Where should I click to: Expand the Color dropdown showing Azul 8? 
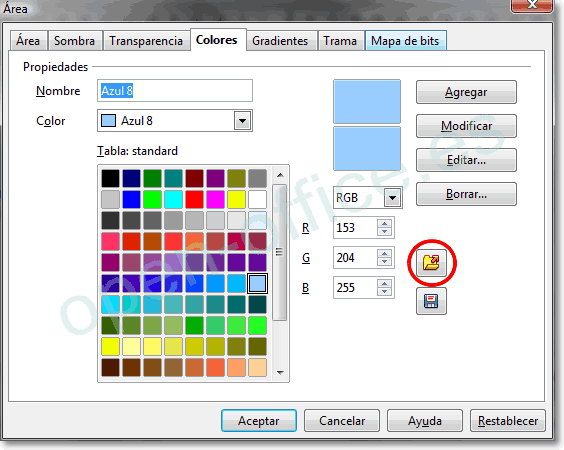[242, 121]
